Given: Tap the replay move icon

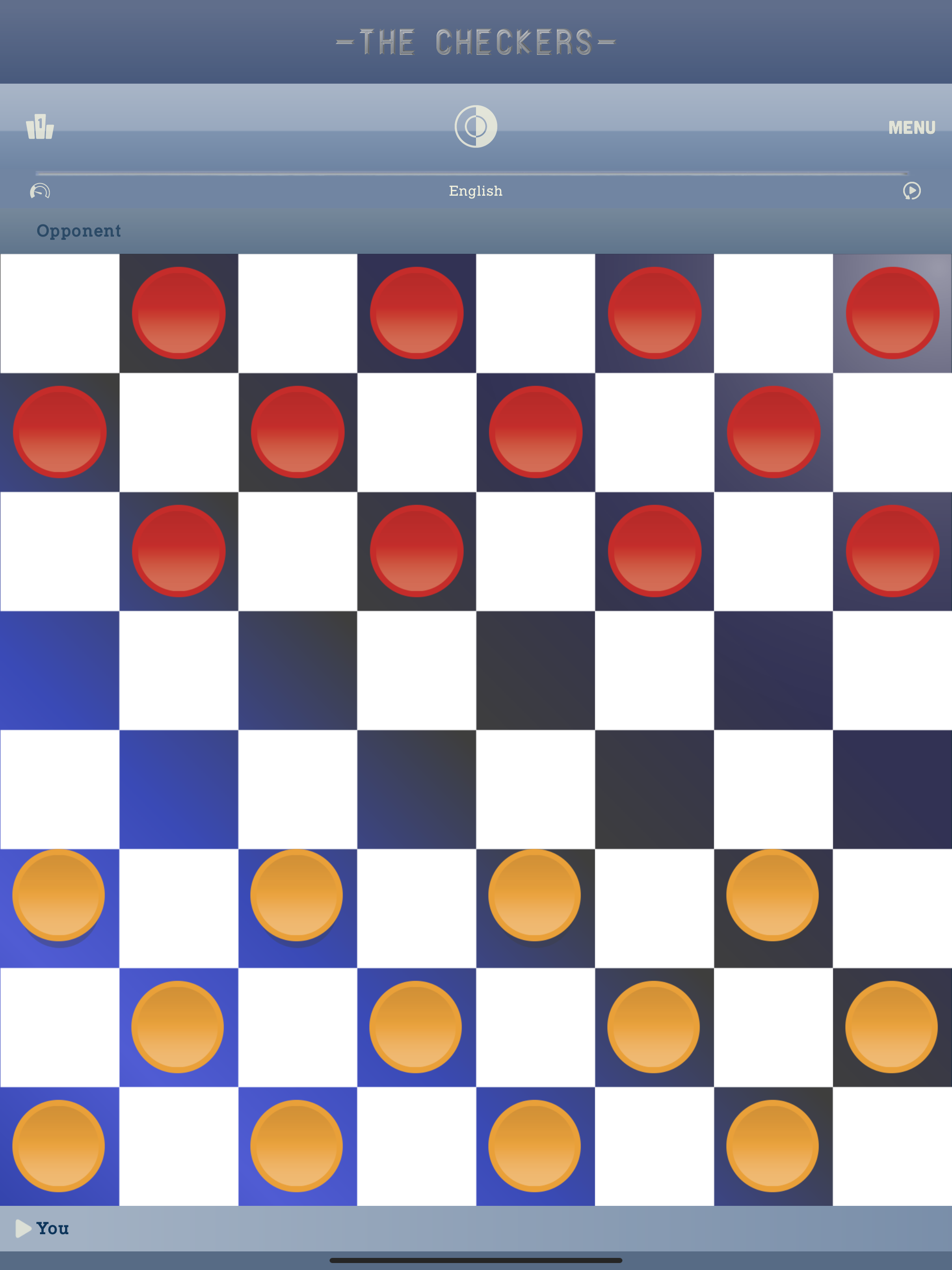Looking at the screenshot, I should pos(912,191).
